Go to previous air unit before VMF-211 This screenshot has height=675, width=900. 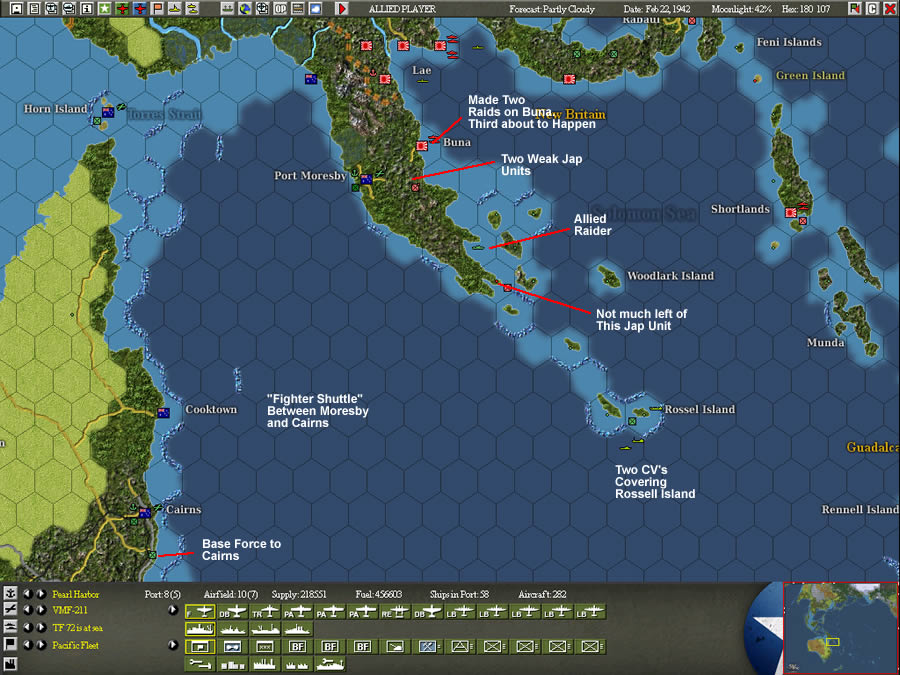pyautogui.click(x=28, y=610)
